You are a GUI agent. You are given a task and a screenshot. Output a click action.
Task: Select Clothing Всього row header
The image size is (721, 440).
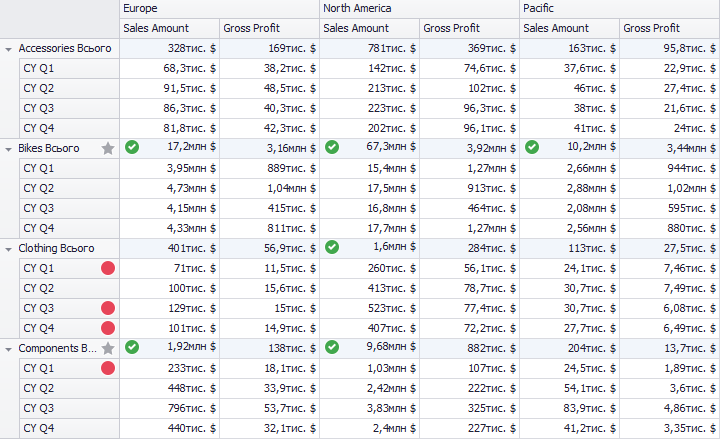(56, 248)
